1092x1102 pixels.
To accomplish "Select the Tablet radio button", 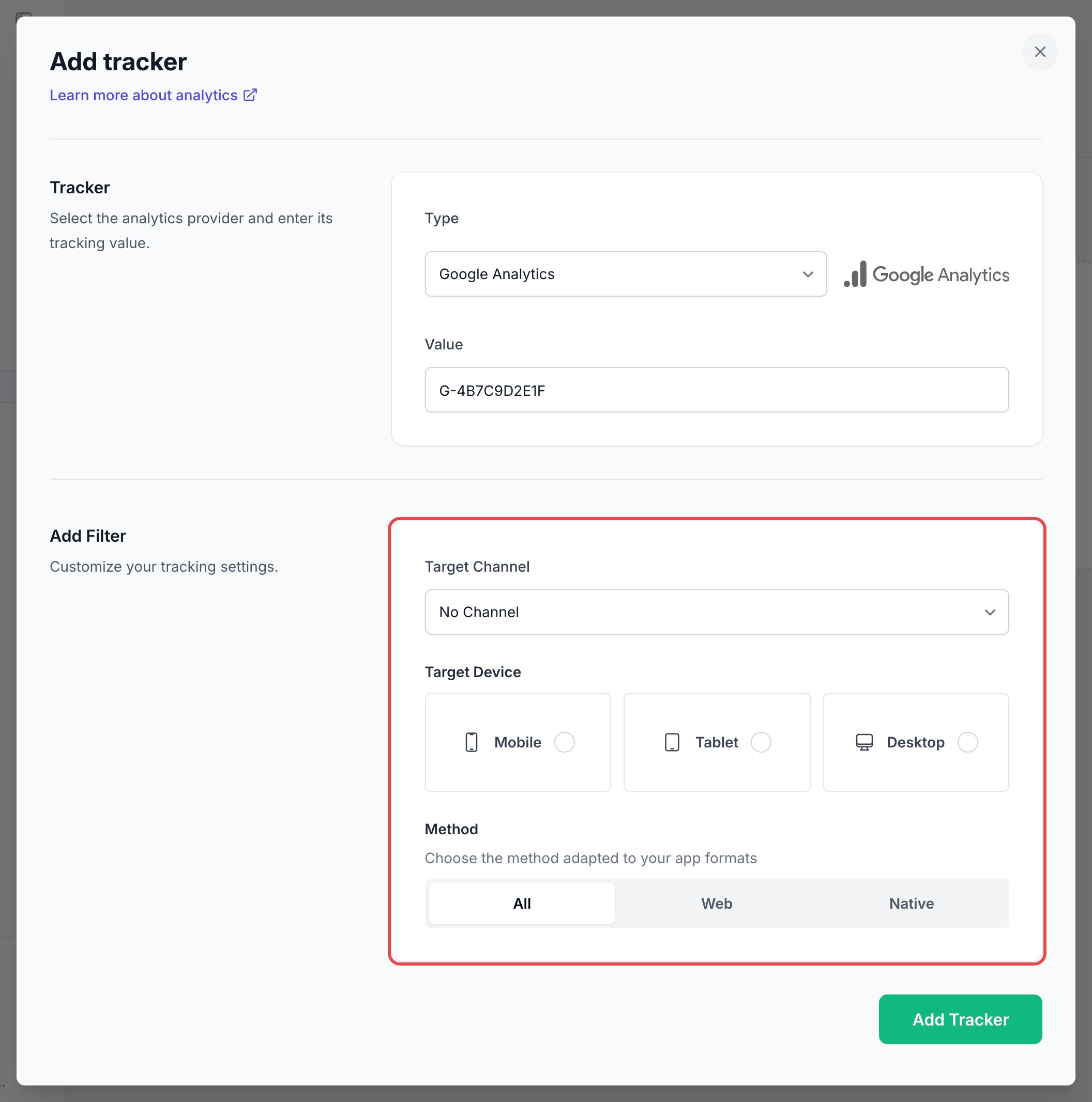I will [761, 742].
